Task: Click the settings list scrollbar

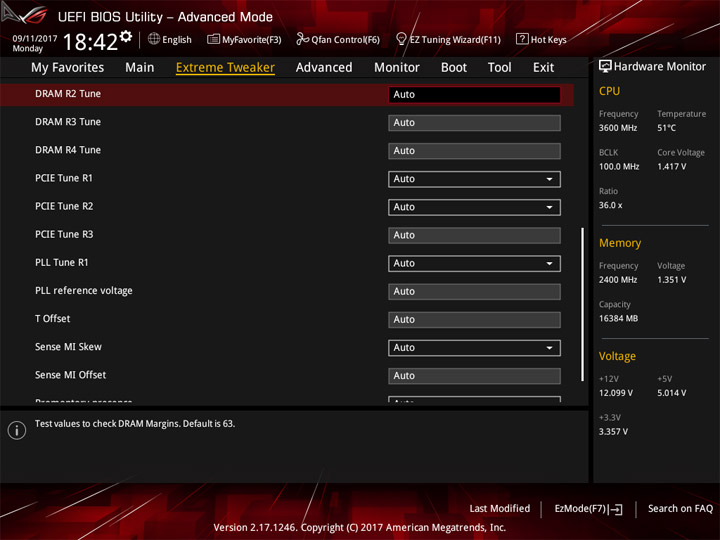Action: (x=582, y=304)
